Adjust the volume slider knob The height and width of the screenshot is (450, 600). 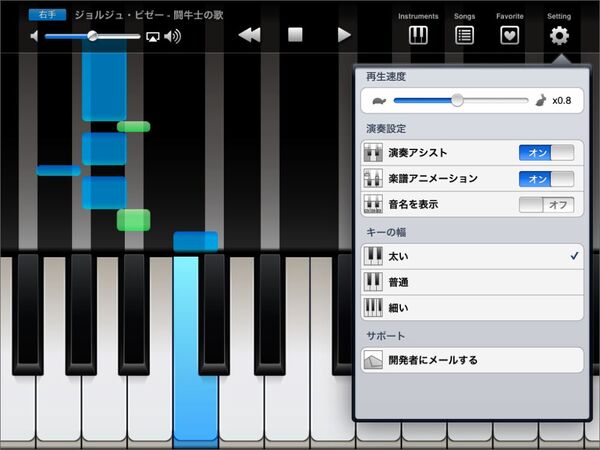tap(92, 36)
